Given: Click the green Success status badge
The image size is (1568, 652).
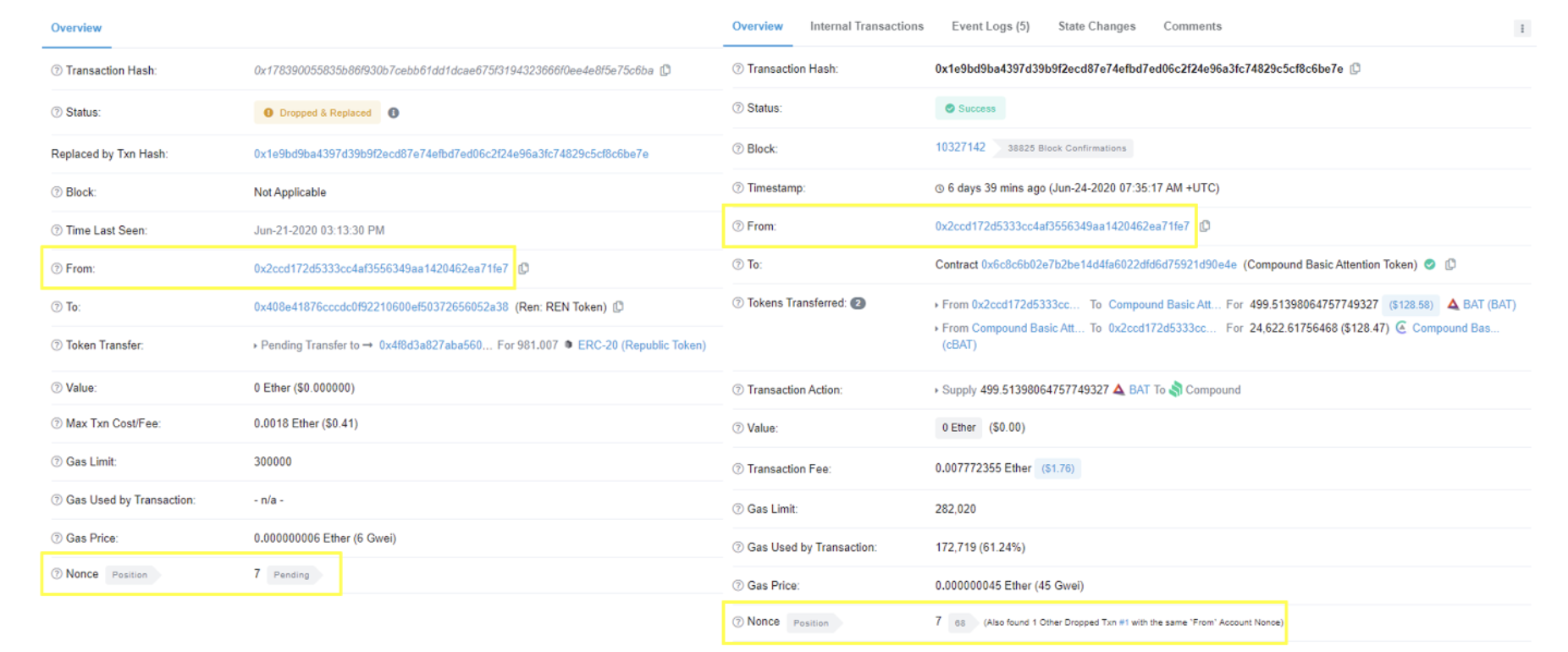Looking at the screenshot, I should [970, 108].
